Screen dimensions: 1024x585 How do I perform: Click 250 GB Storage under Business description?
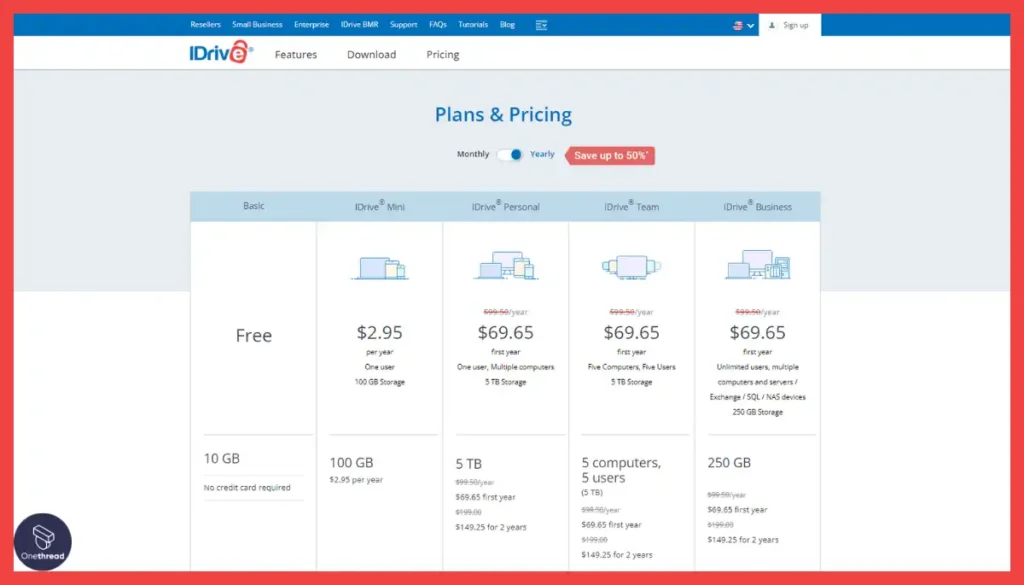pos(758,412)
